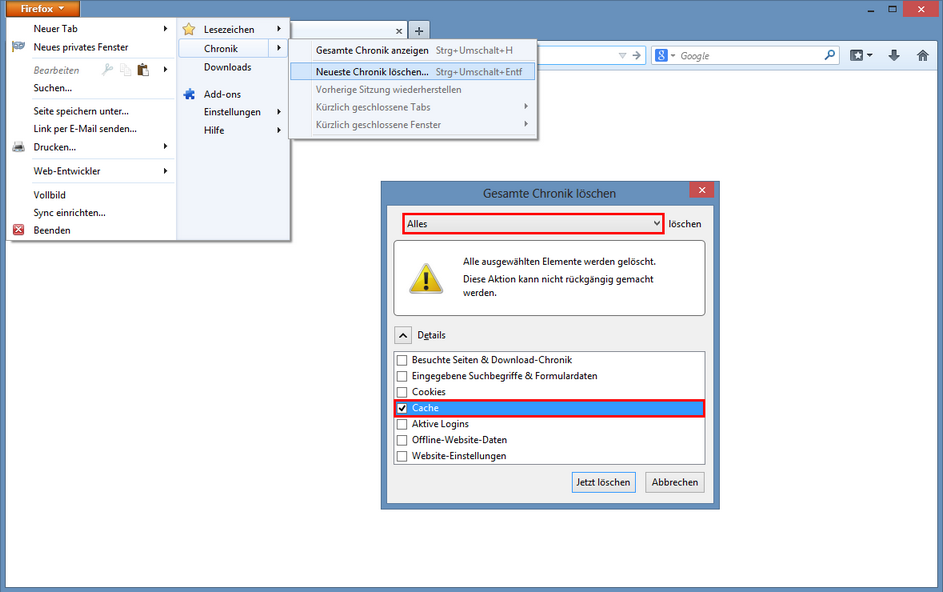Click the printer icon next to Drucken
Image resolution: width=943 pixels, height=592 pixels.
(x=18, y=146)
